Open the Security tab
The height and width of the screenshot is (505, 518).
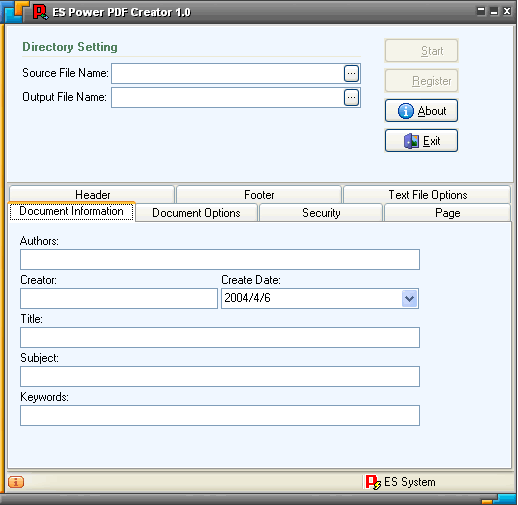321,213
